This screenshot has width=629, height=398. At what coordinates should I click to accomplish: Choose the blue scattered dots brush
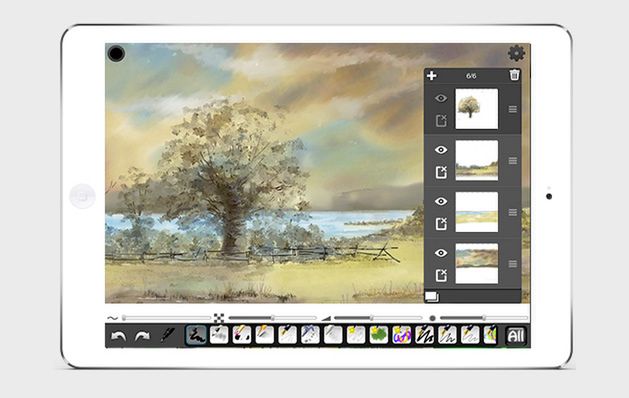pyautogui.click(x=310, y=335)
